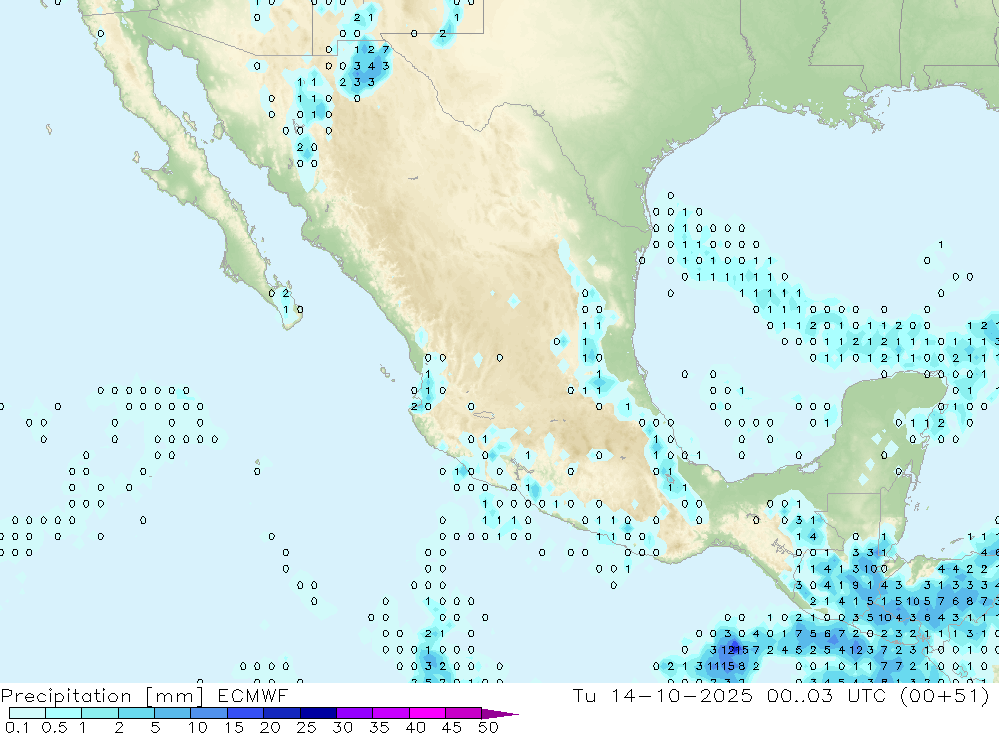Viewport: 1000px width, 733px height.
Task: Click the legend label '25'
Action: (306, 727)
